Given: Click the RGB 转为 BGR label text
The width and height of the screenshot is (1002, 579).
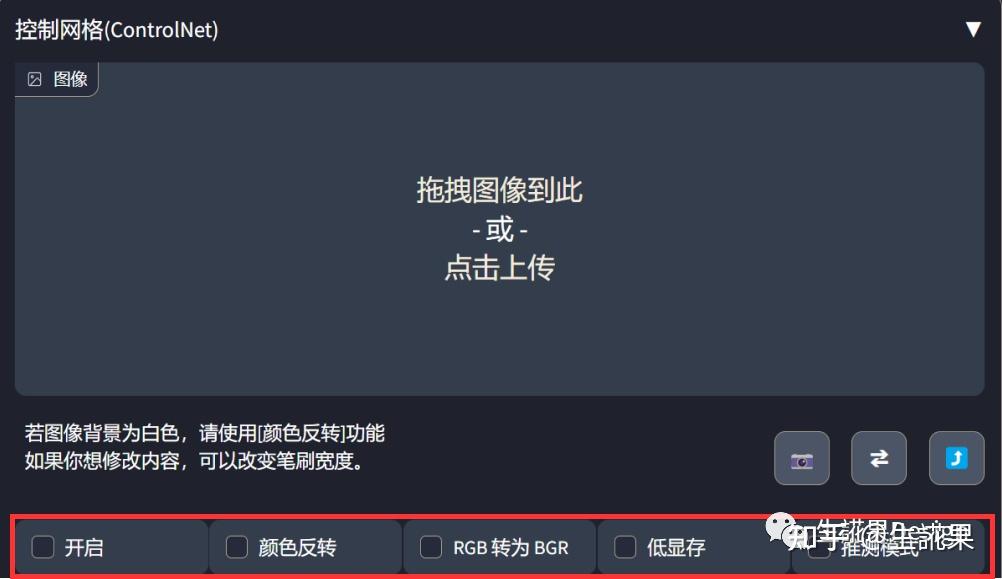Looking at the screenshot, I should coord(511,548).
